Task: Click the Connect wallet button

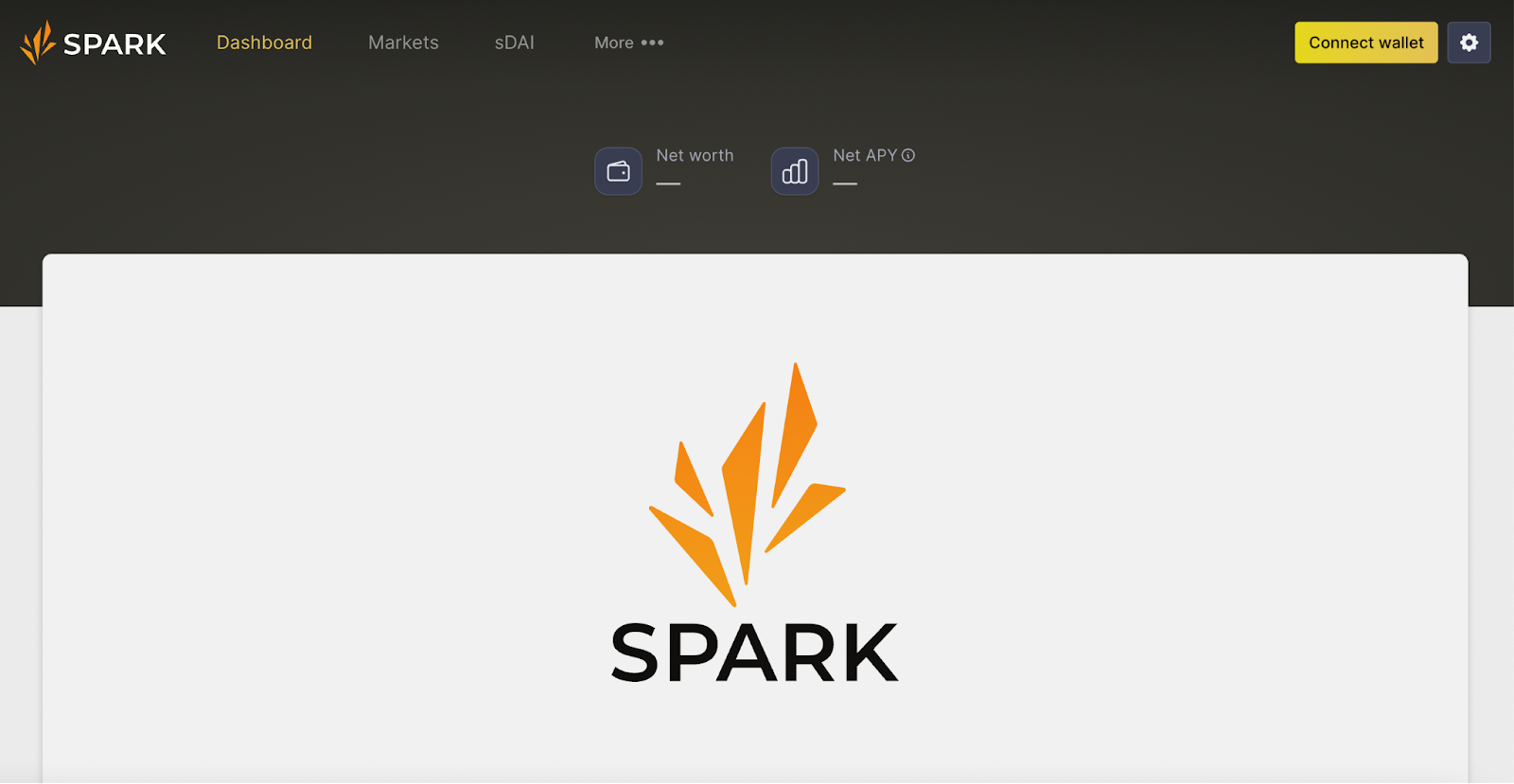Action: pyautogui.click(x=1365, y=43)
